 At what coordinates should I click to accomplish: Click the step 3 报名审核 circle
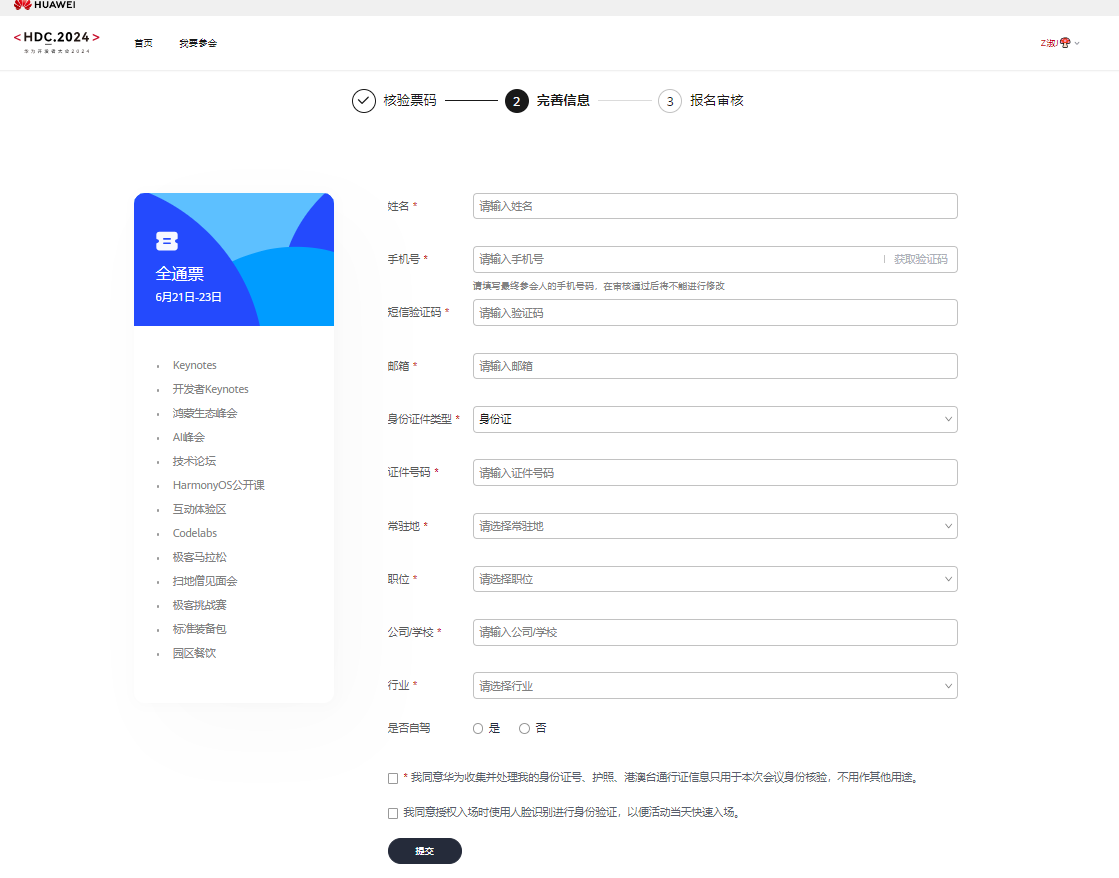[x=669, y=101]
